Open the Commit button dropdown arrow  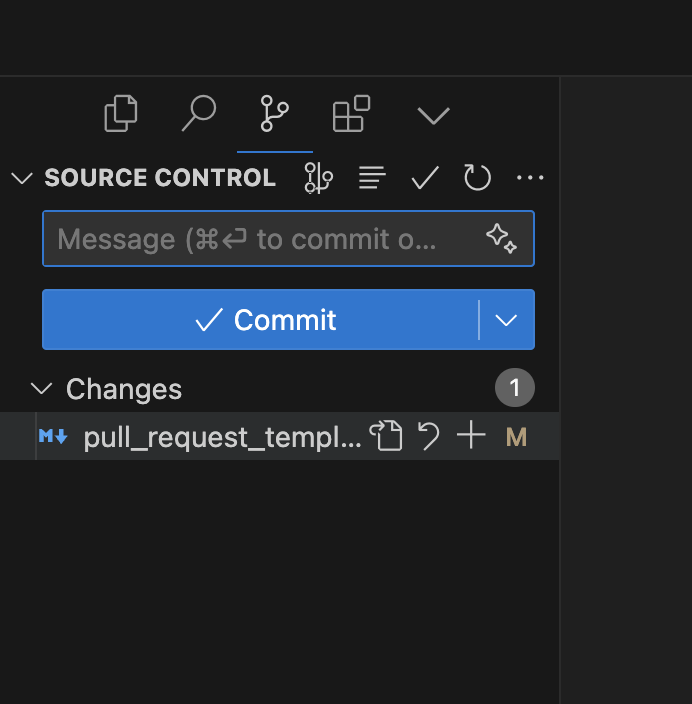coord(507,320)
